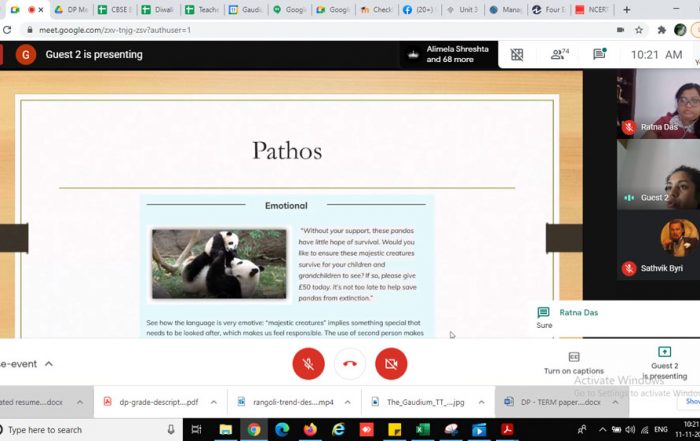700x441 pixels.
Task: Click the panda image in the slide
Action: [x=219, y=264]
